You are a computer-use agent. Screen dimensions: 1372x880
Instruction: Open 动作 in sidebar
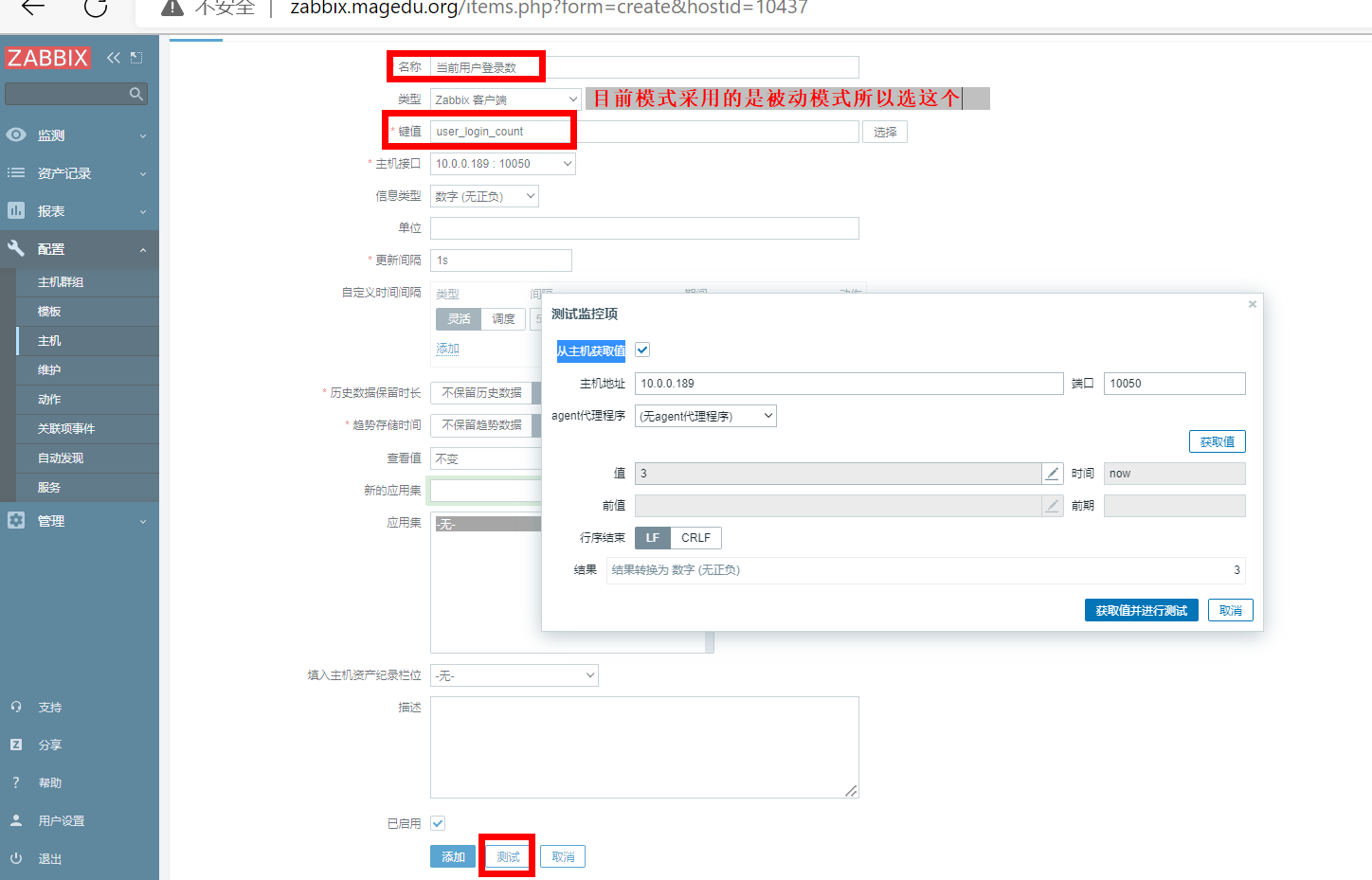(x=49, y=400)
